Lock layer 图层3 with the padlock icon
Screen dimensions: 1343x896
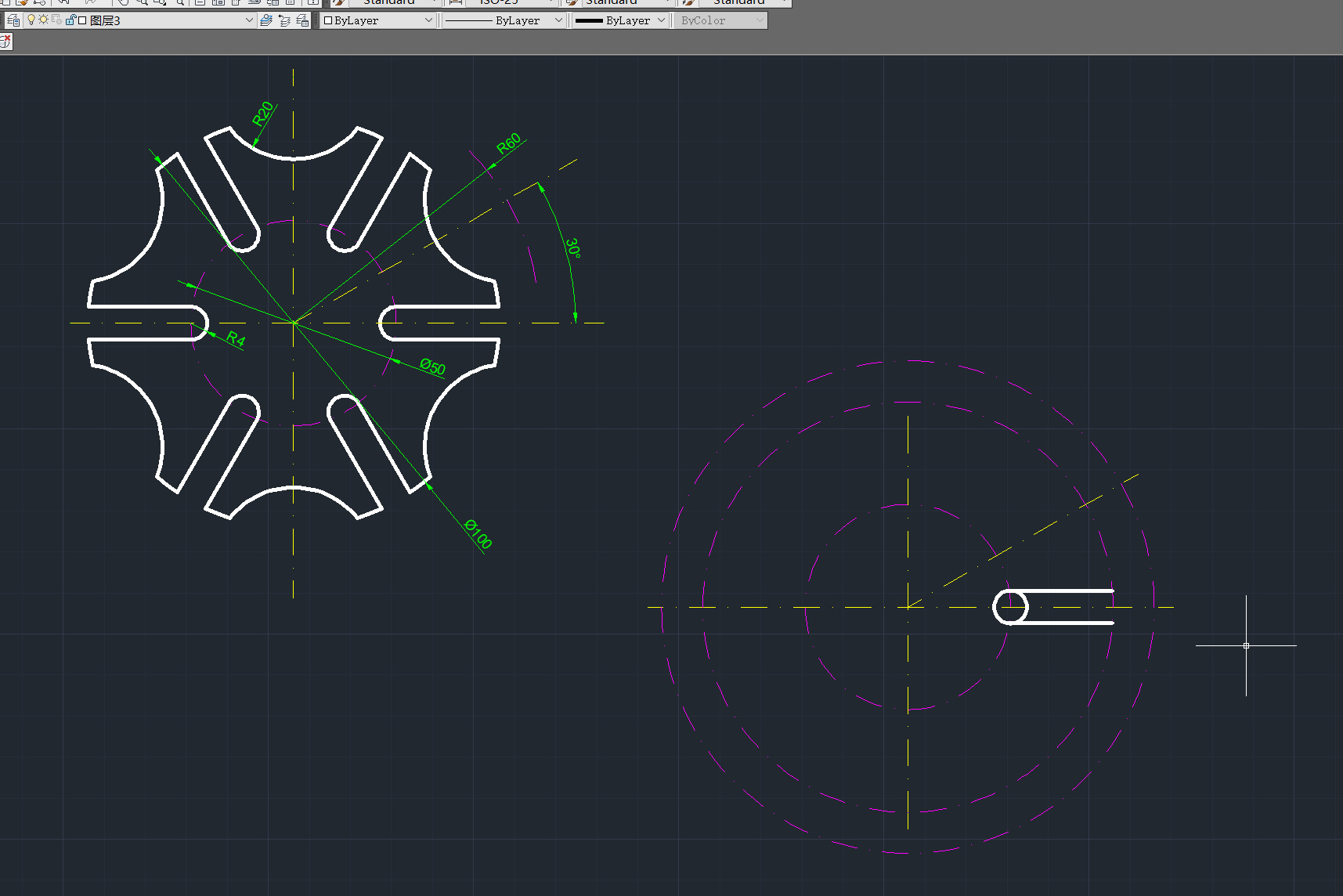click(x=71, y=20)
